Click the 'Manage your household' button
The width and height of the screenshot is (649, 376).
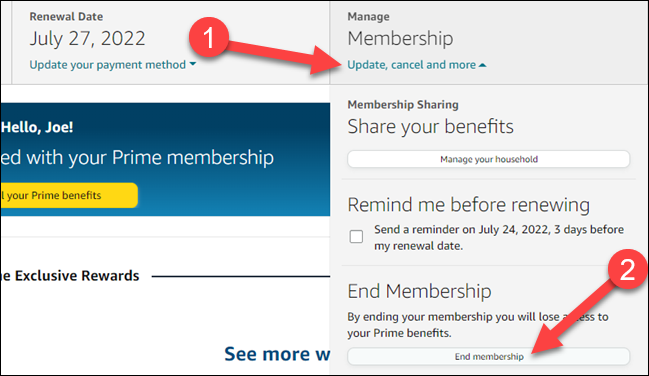pos(489,159)
